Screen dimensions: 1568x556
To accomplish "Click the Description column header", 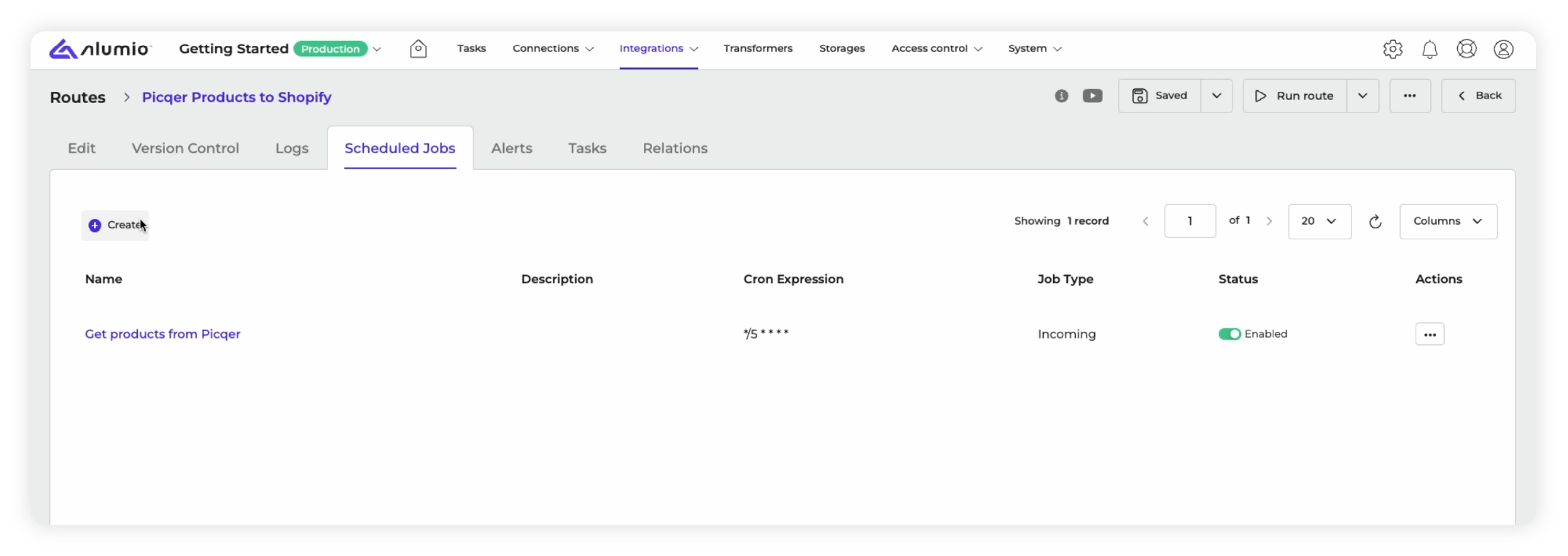I will pyautogui.click(x=557, y=279).
